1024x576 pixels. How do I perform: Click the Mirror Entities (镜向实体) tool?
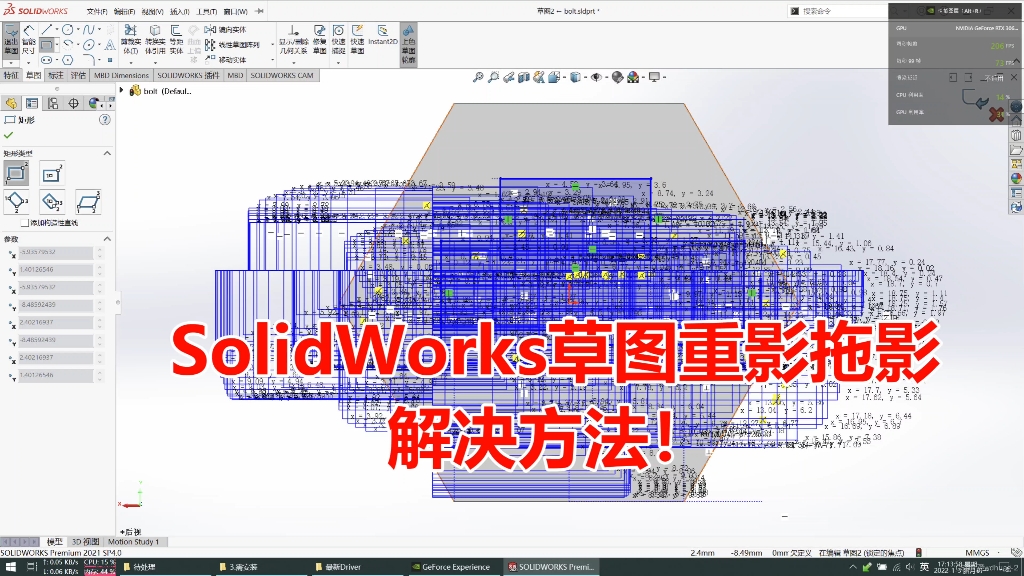(225, 29)
